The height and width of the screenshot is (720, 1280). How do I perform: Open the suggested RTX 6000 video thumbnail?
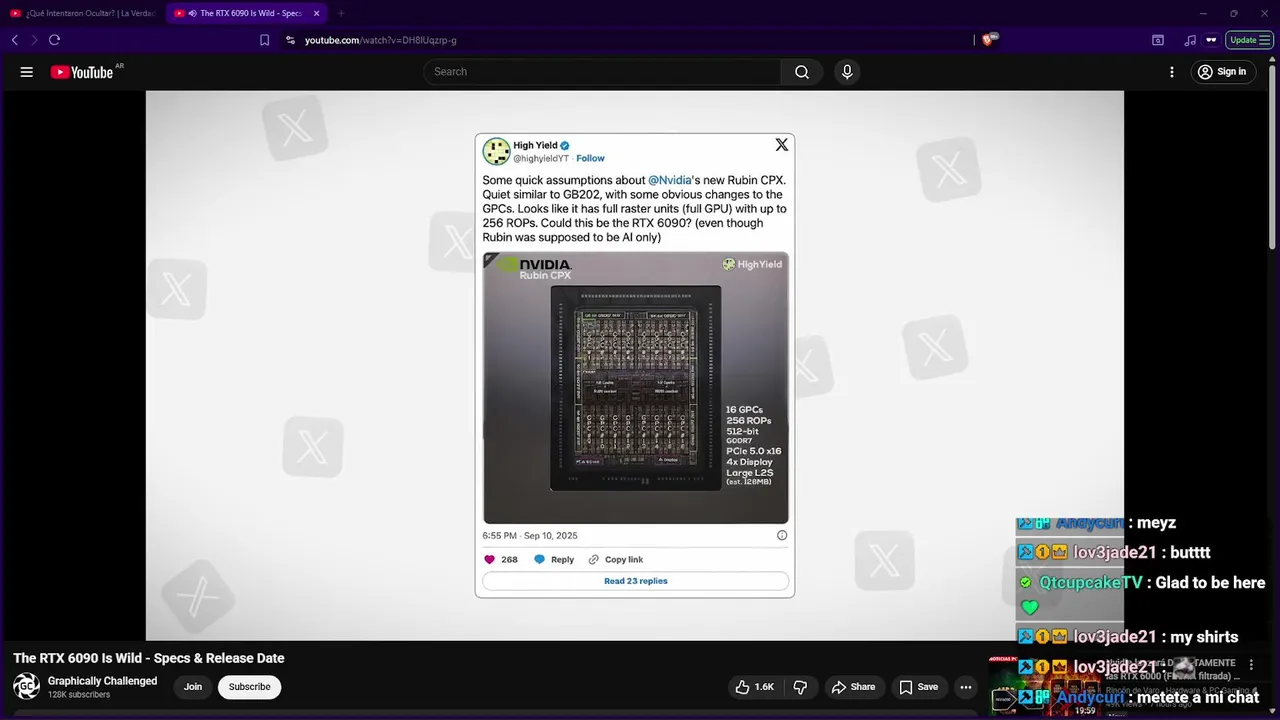(x=1044, y=687)
